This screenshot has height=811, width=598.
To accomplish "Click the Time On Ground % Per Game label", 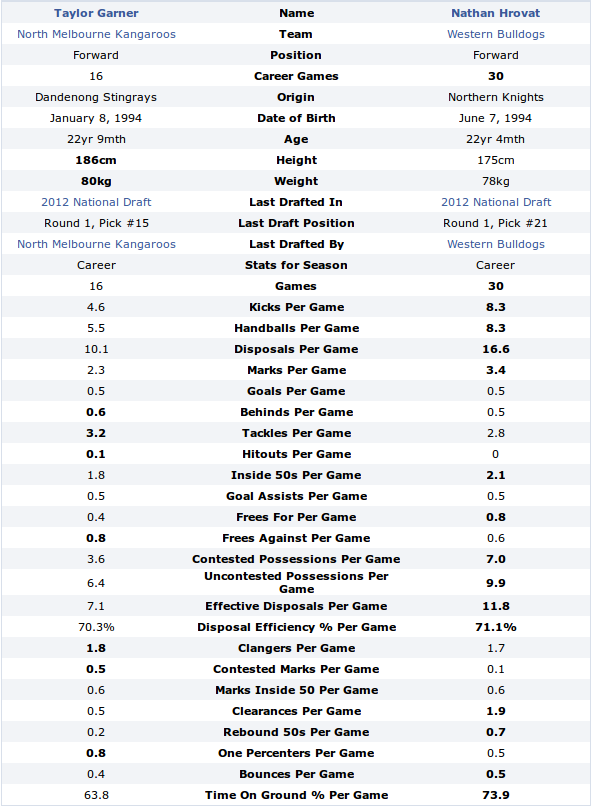I will click(296, 795).
